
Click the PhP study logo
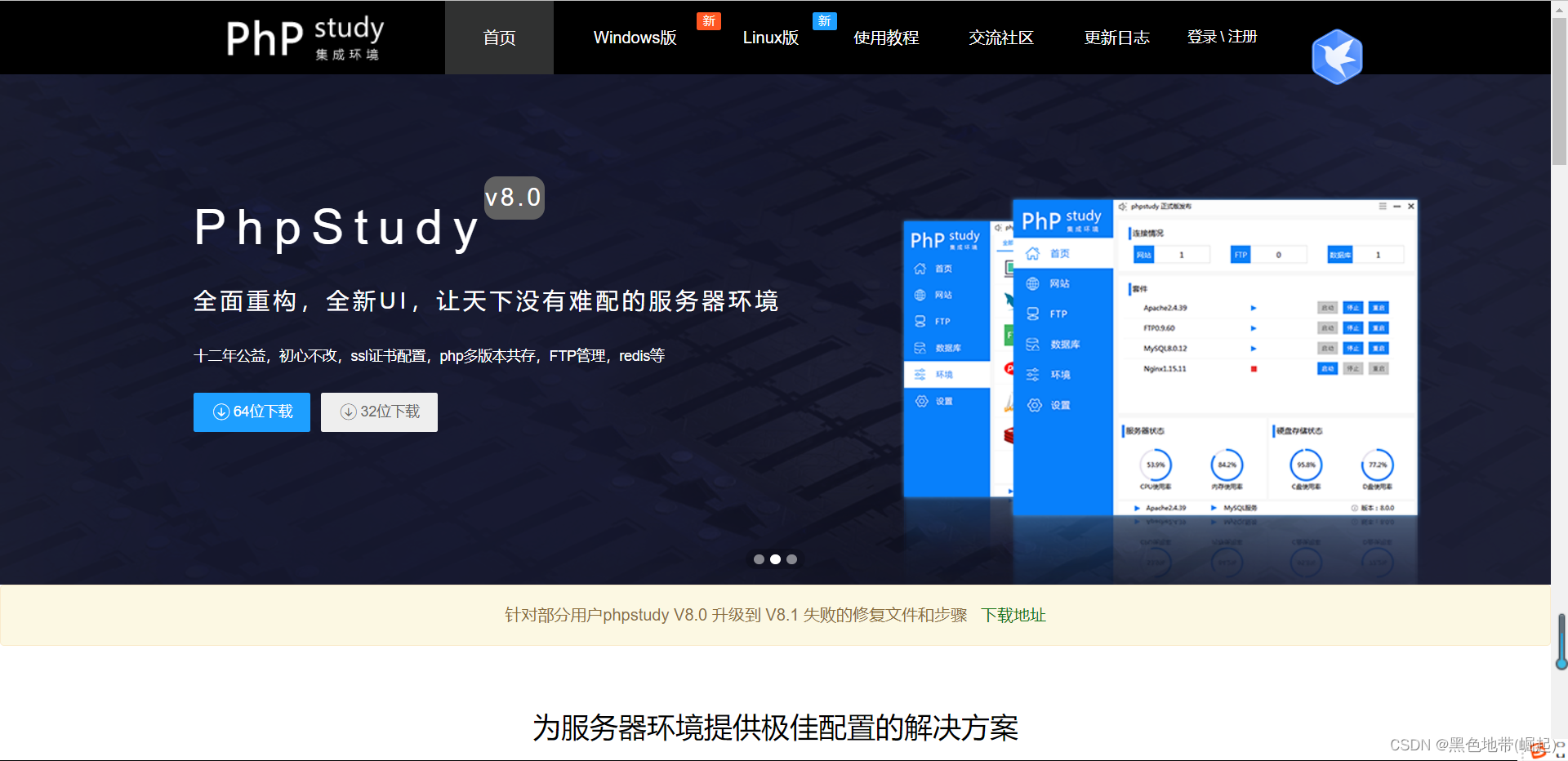(305, 38)
